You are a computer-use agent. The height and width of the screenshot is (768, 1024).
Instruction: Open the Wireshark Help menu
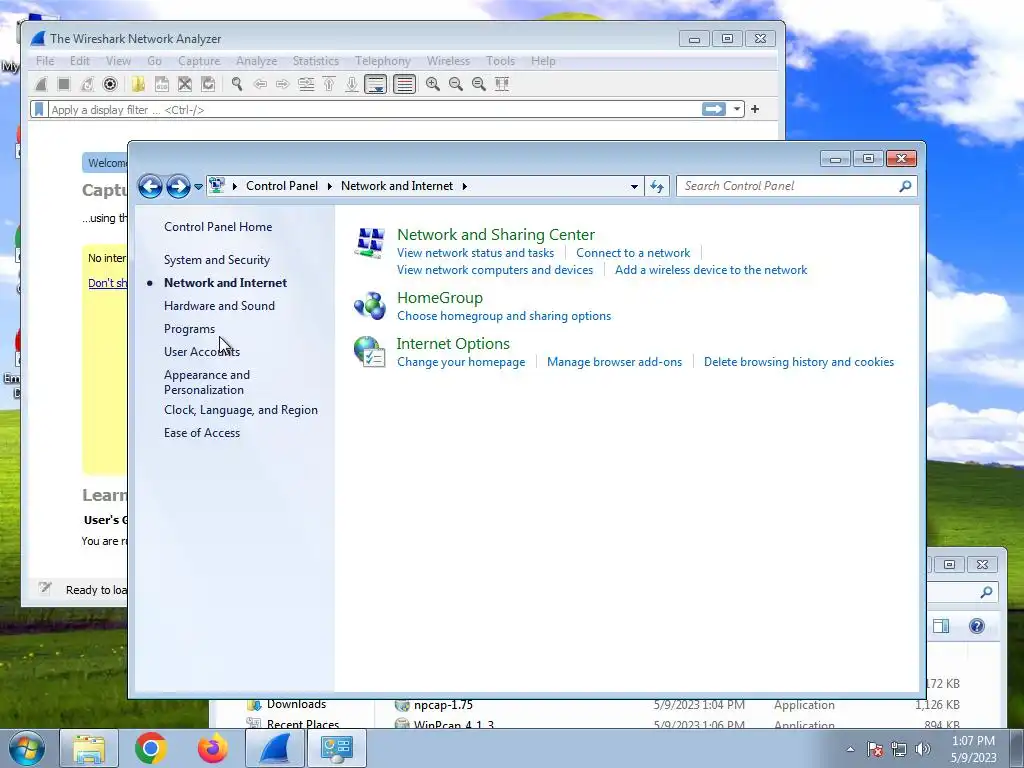tap(543, 61)
